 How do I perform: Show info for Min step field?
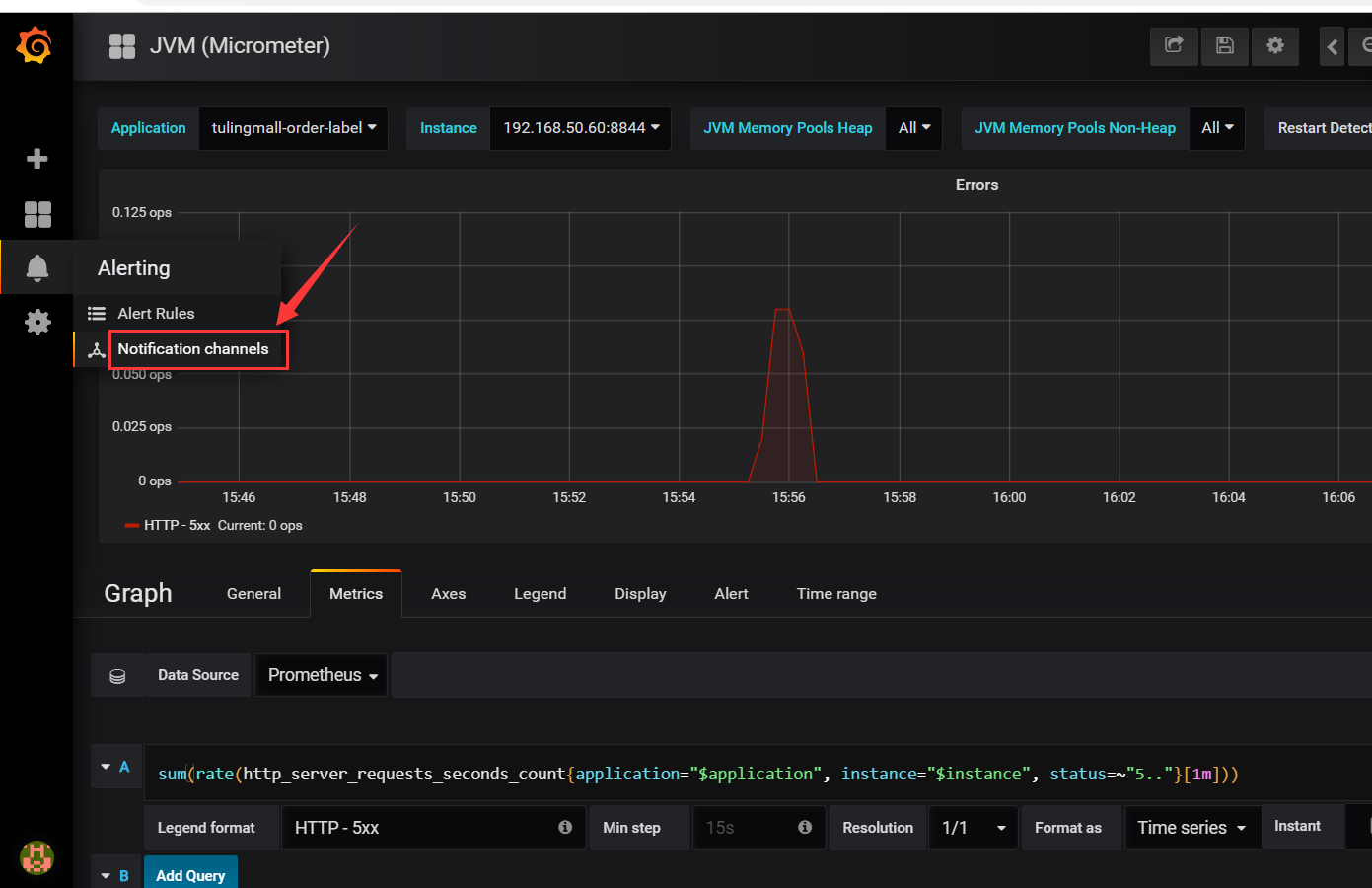click(805, 827)
